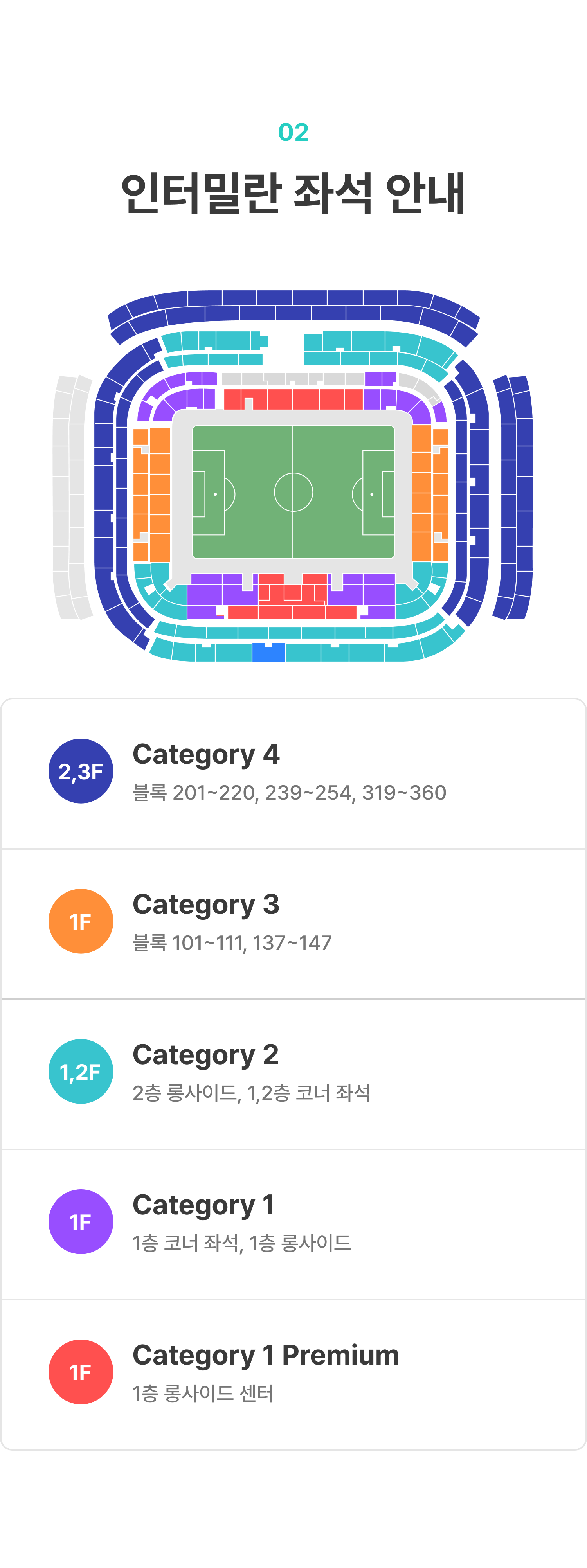
Task: Click the navy 2,3F floor badge
Action: pyautogui.click(x=81, y=771)
